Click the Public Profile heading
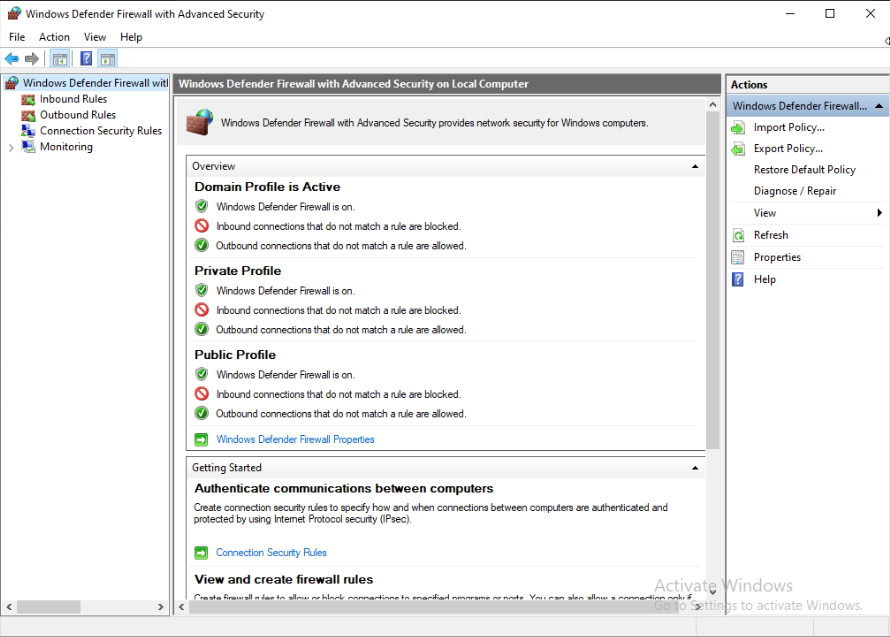This screenshot has height=637, width=890. 235,355
